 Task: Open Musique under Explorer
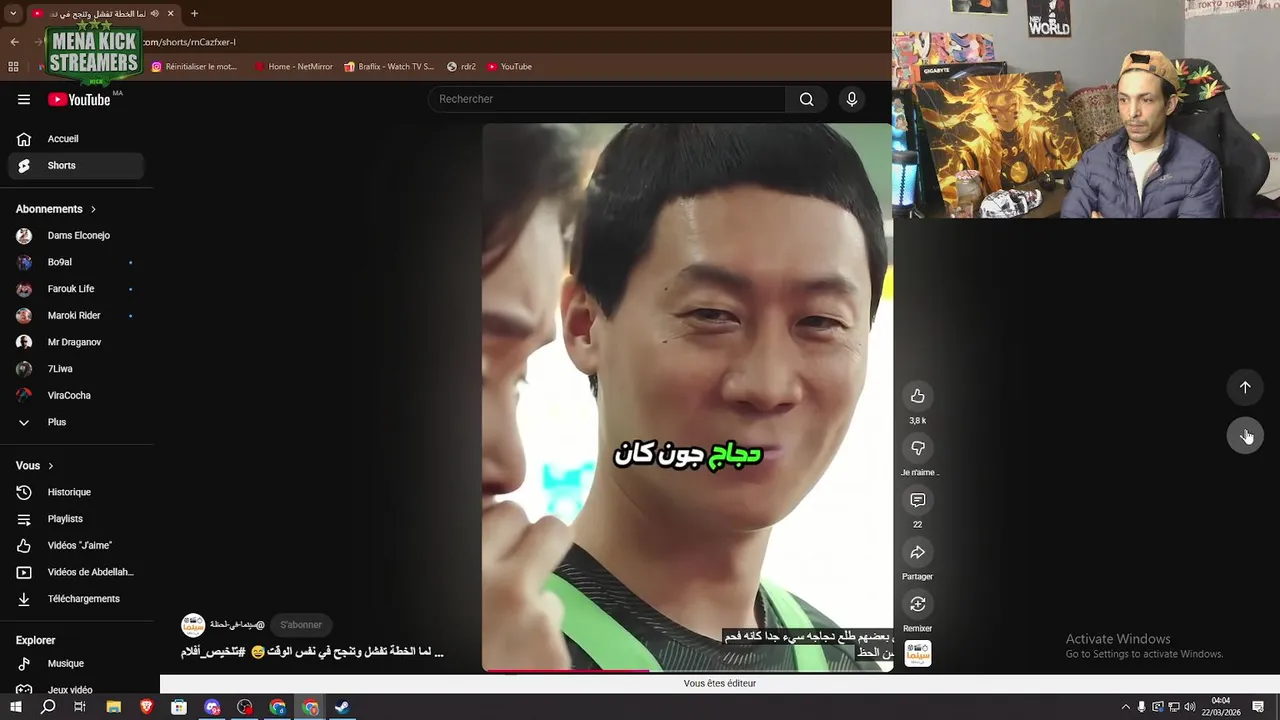click(76, 663)
